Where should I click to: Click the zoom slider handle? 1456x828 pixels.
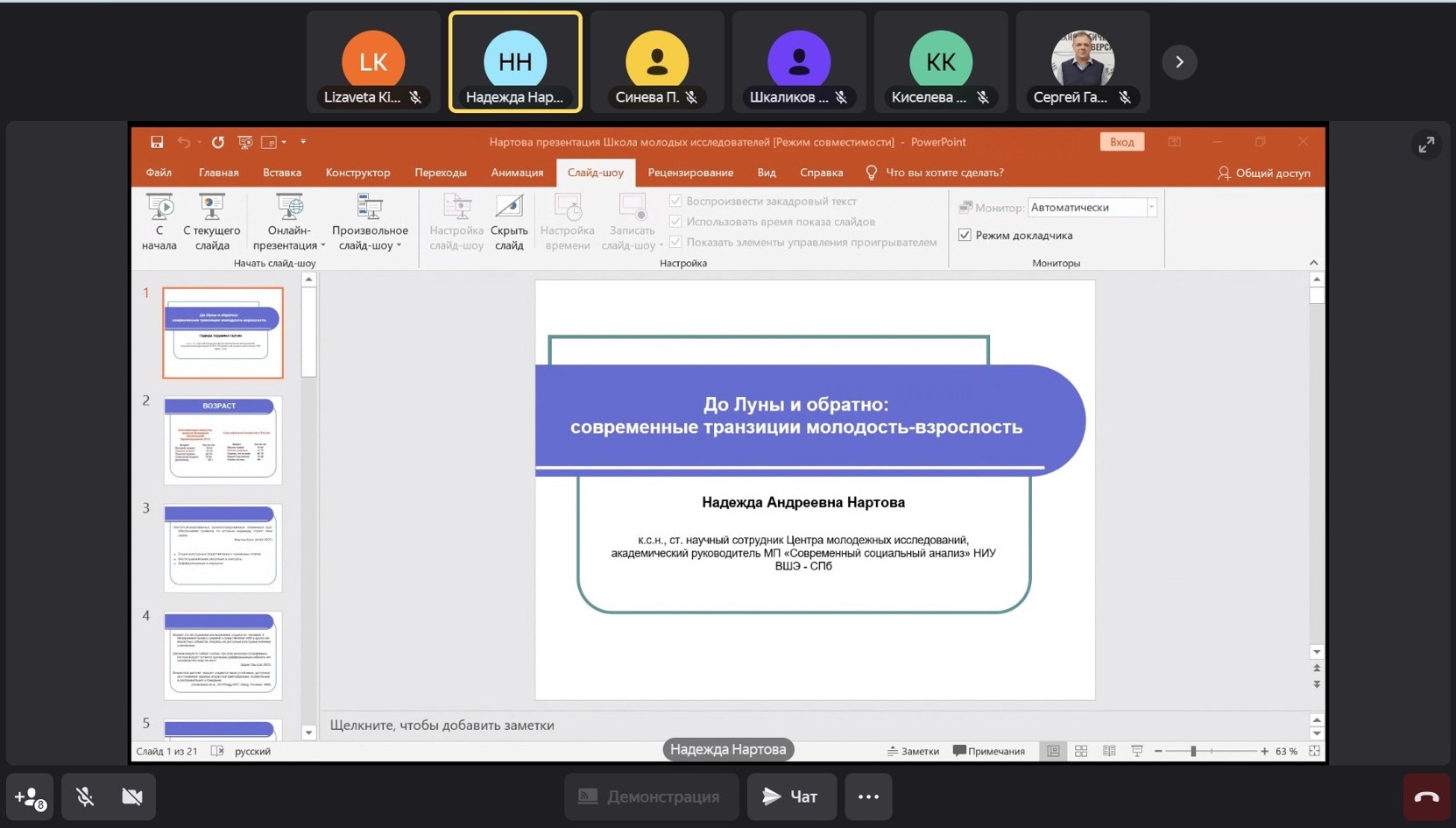click(1193, 751)
